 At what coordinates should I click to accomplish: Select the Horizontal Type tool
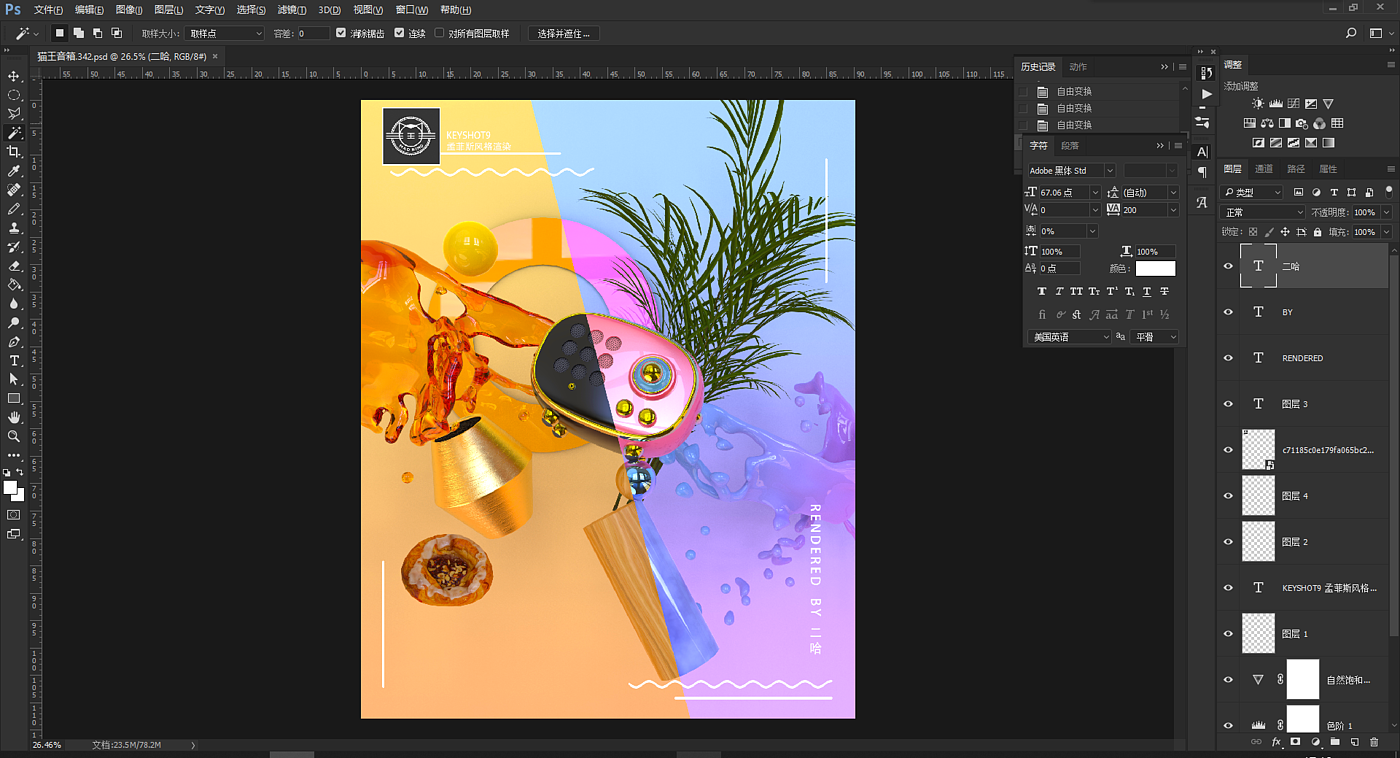coord(14,361)
